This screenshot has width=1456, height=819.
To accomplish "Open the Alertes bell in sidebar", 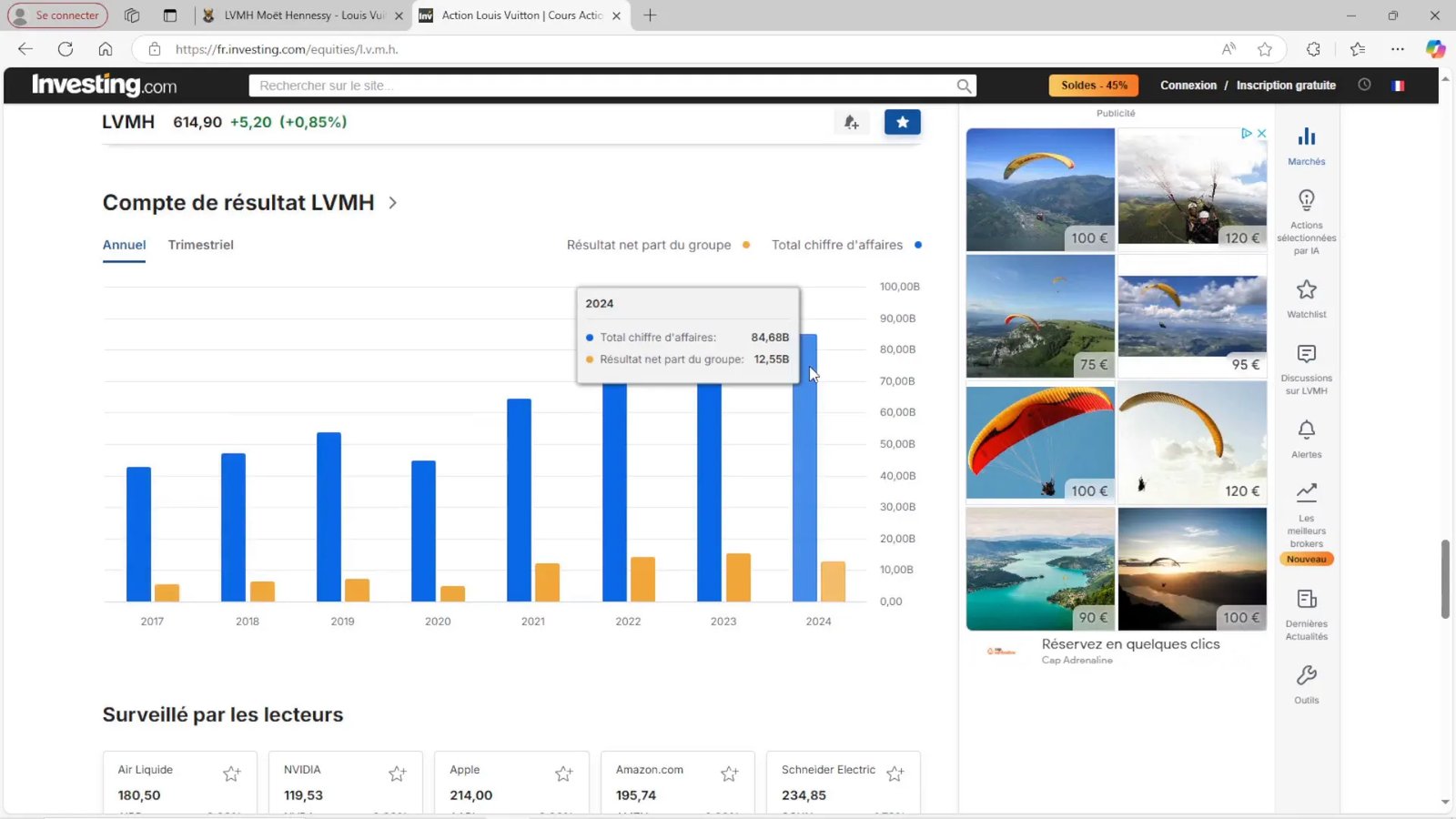I will point(1307,430).
